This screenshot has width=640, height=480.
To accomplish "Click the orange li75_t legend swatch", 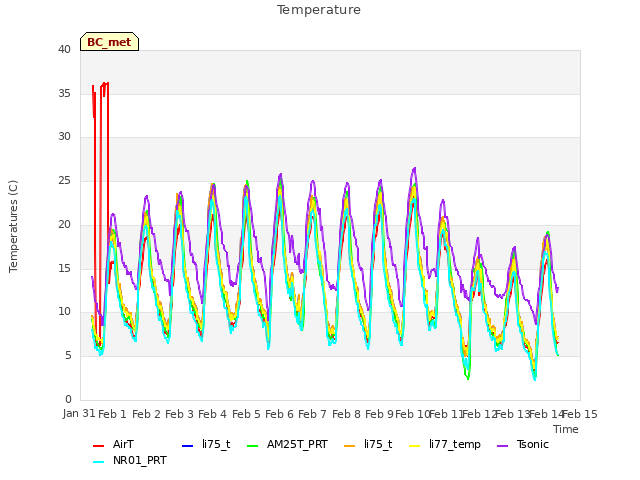I will (x=350, y=446).
